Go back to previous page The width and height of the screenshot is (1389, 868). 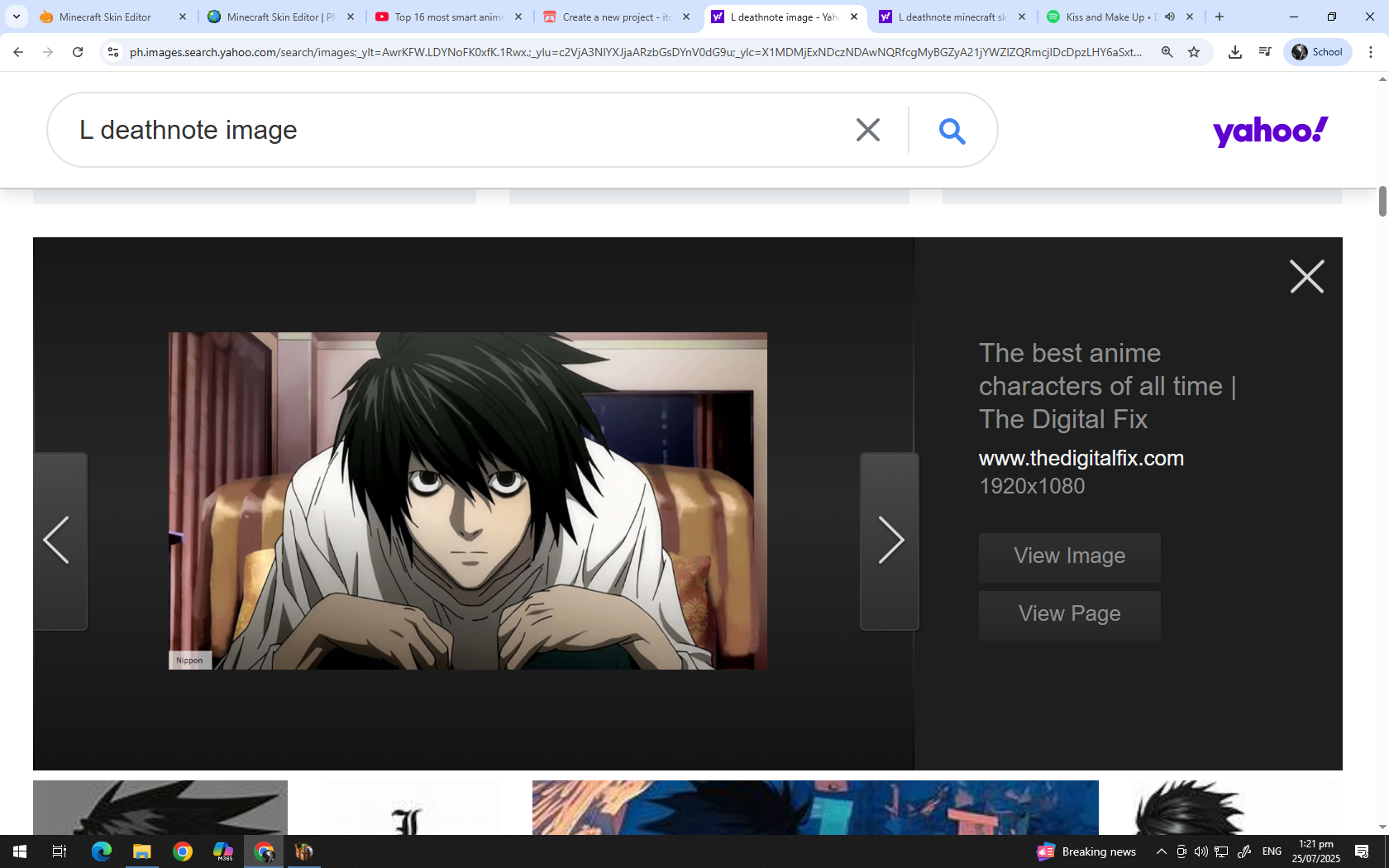tap(18, 52)
